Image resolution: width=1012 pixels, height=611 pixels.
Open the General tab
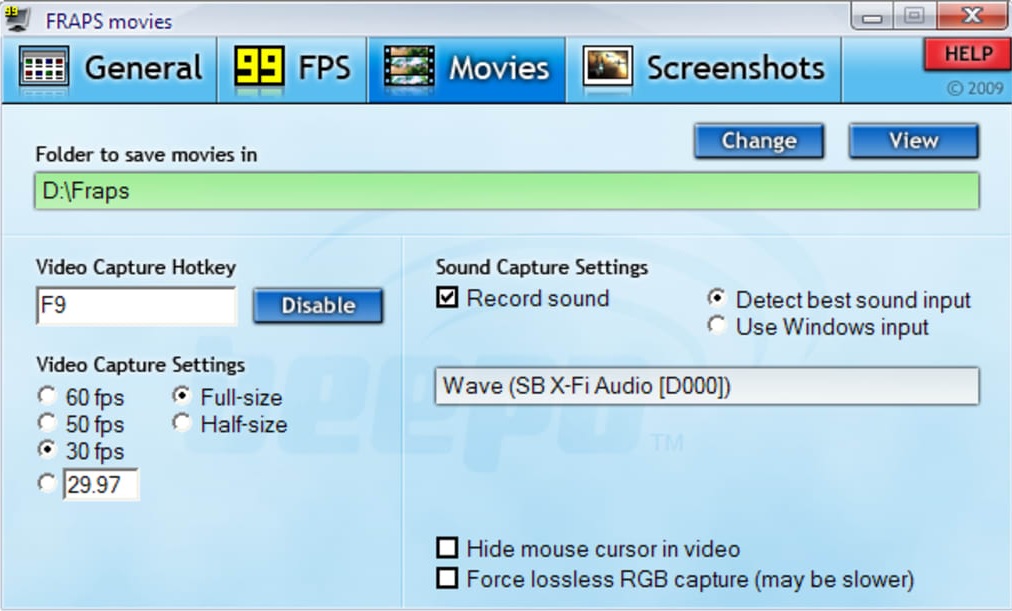click(x=109, y=69)
